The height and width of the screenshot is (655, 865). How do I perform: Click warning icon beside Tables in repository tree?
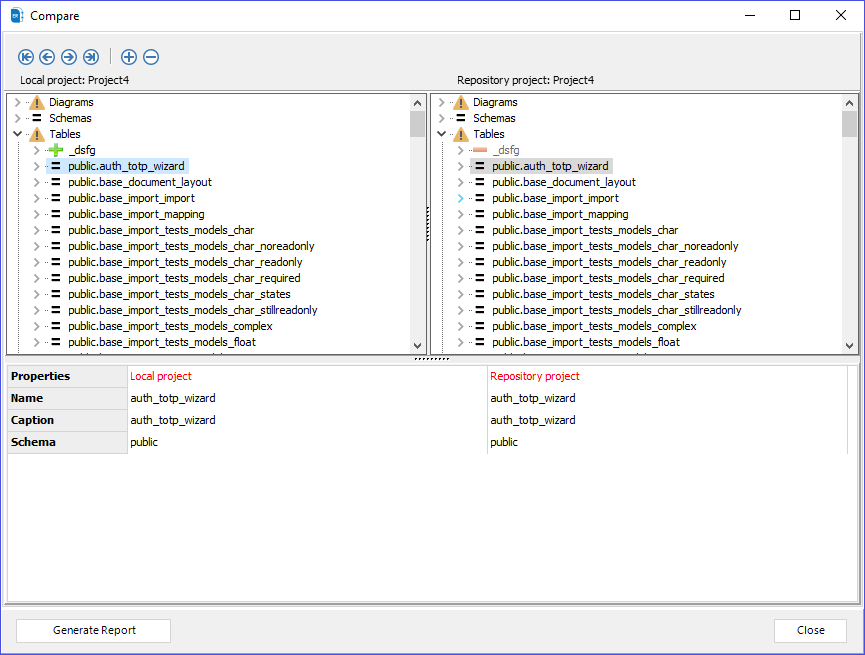pos(461,134)
